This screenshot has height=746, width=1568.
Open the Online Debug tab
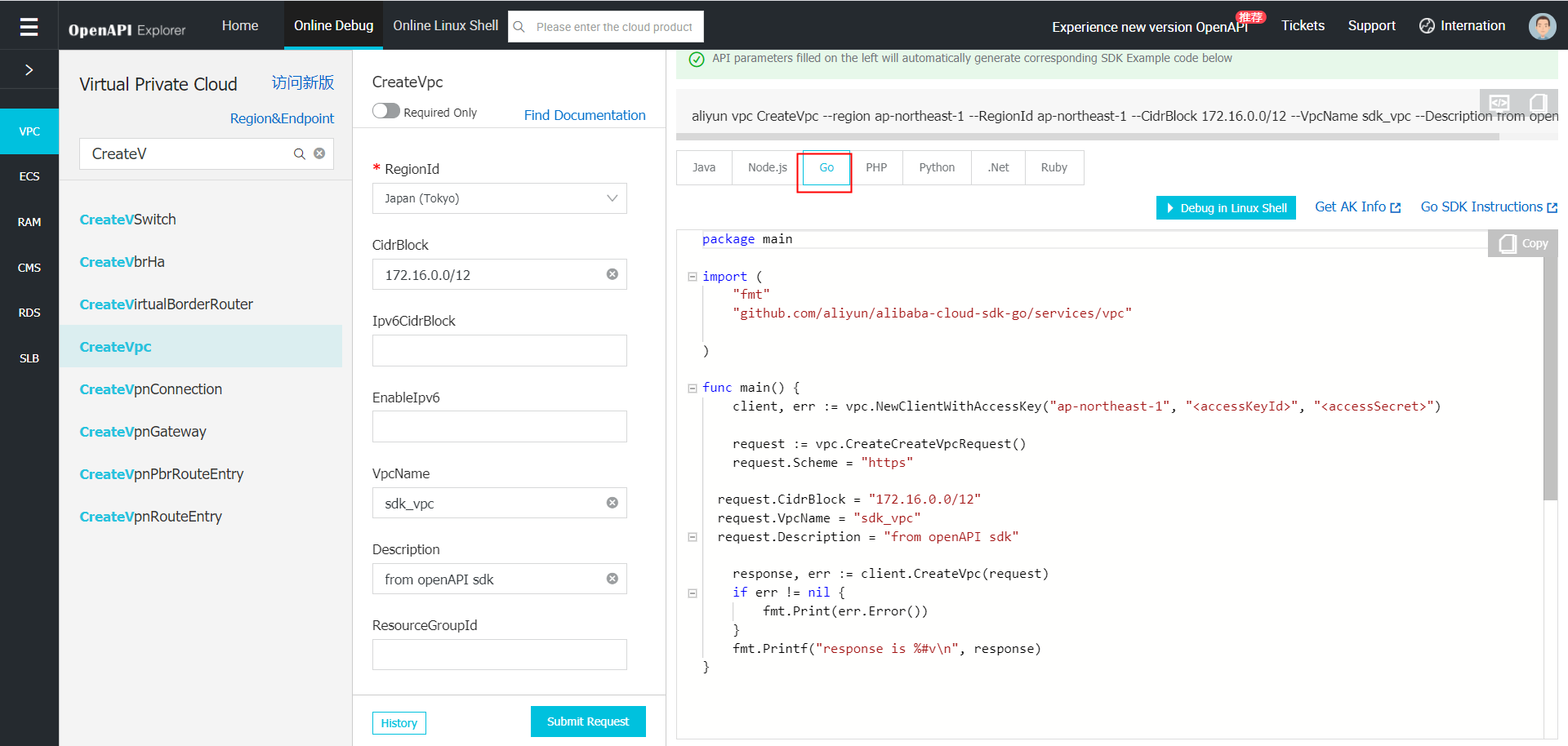pos(333,25)
